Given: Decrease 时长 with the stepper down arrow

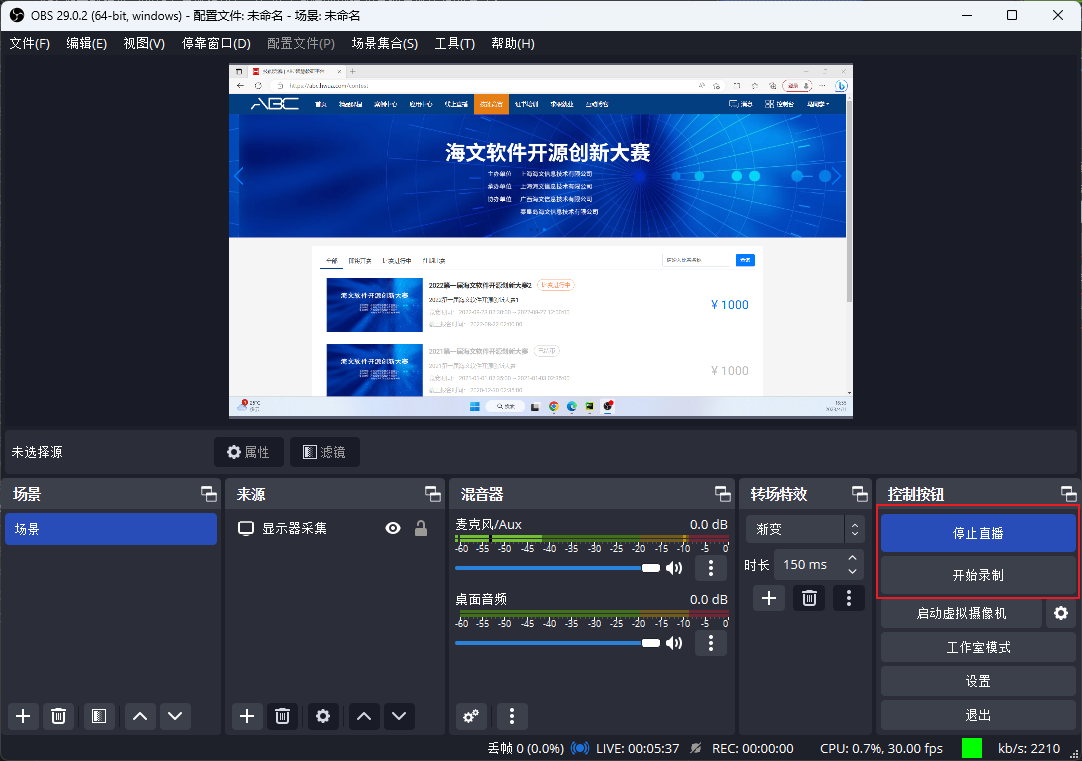Looking at the screenshot, I should [853, 572].
